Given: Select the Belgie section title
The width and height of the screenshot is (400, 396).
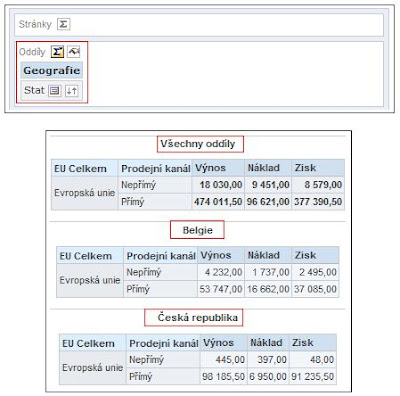Looking at the screenshot, I should click(x=197, y=230).
